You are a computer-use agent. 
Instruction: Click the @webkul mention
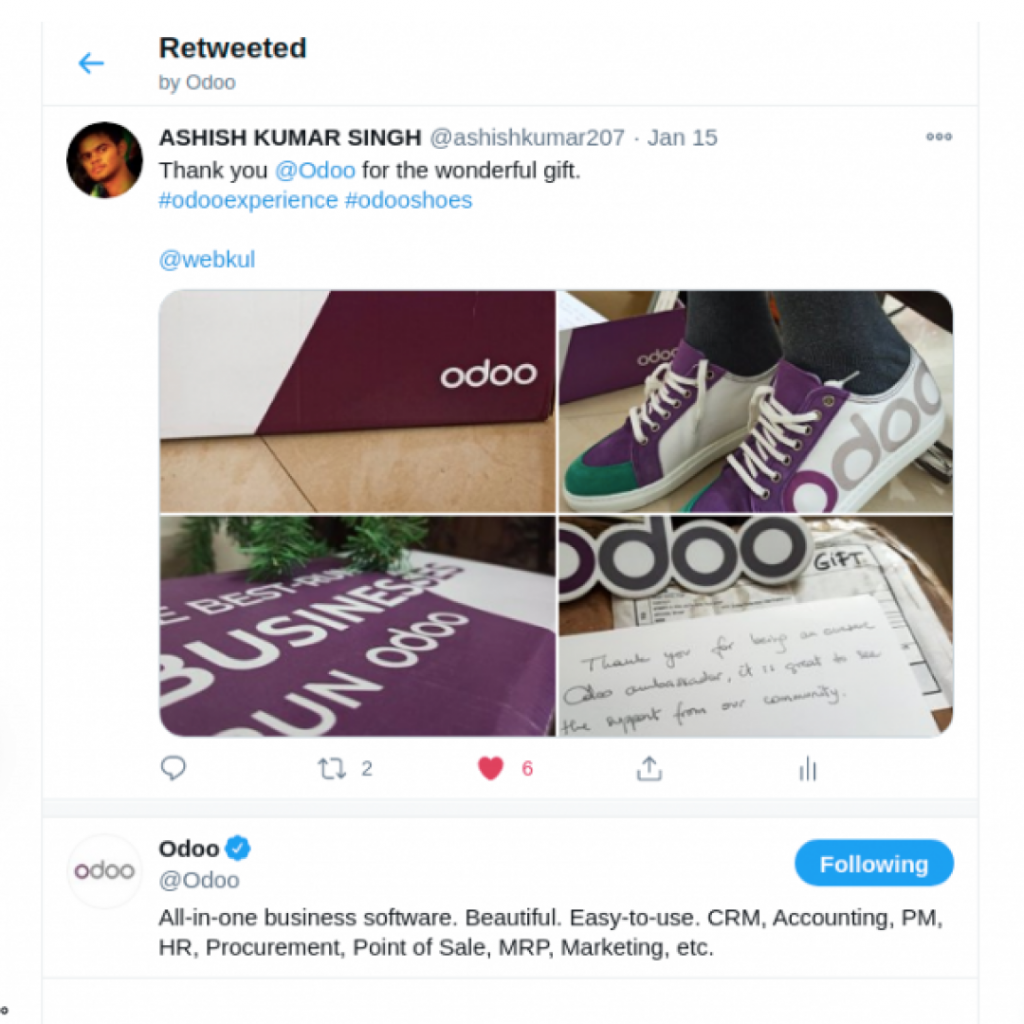click(x=207, y=260)
